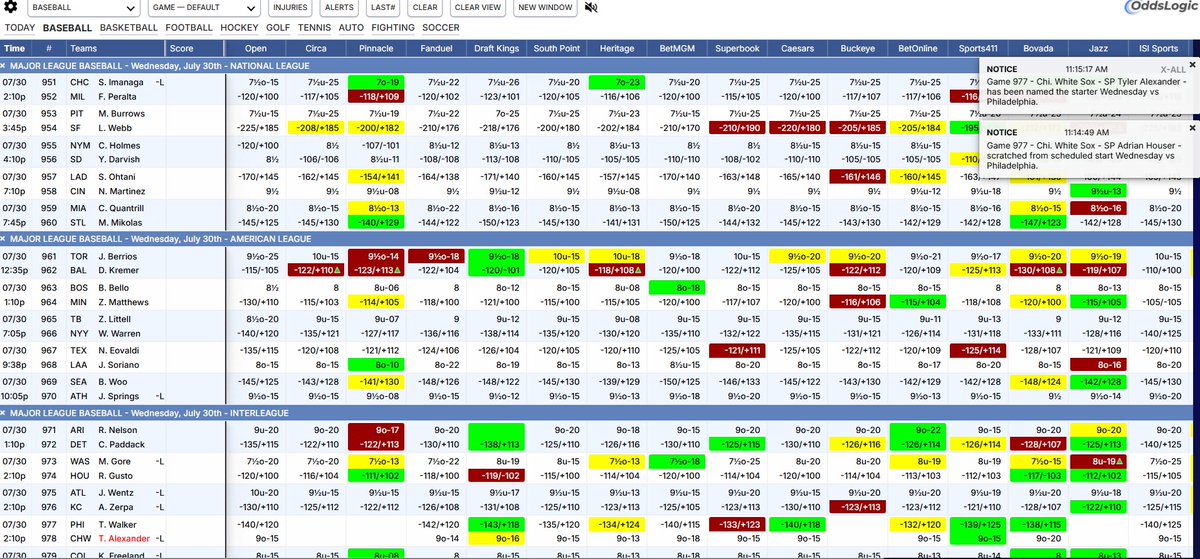Select the Draft Kings column header
The image size is (1200, 559).
tap(498, 47)
